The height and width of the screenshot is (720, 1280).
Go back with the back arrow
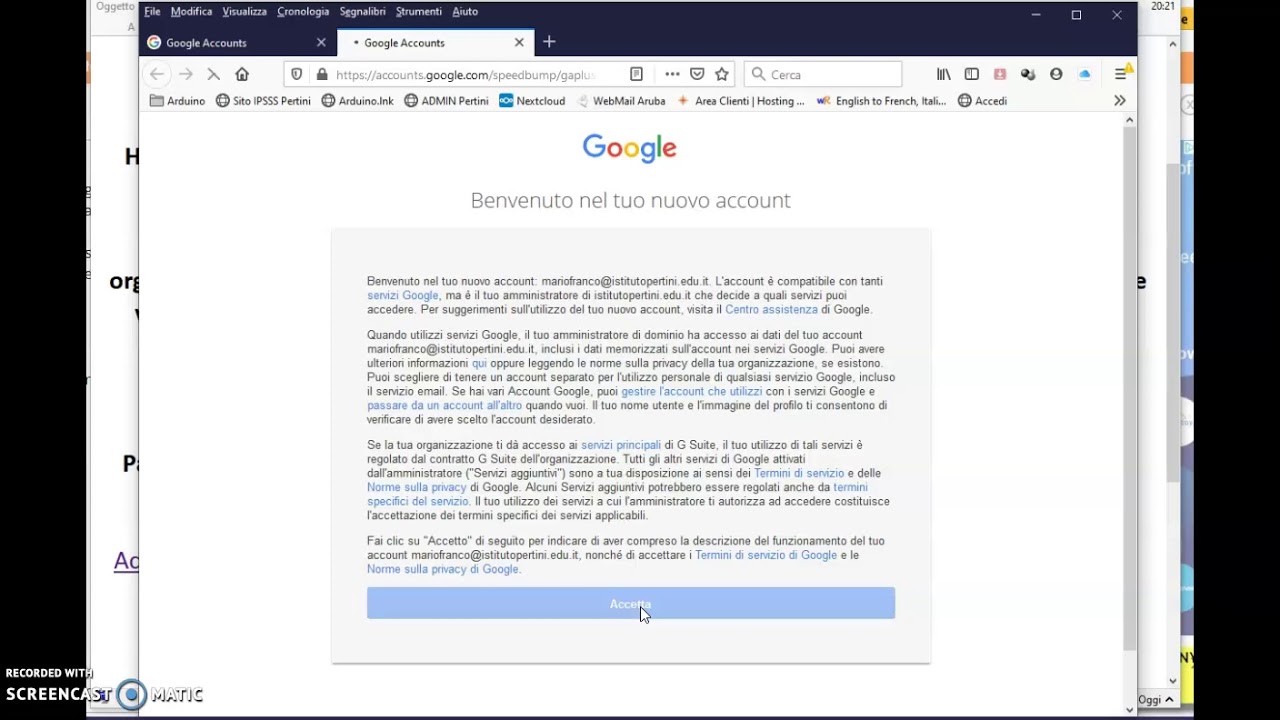click(157, 74)
